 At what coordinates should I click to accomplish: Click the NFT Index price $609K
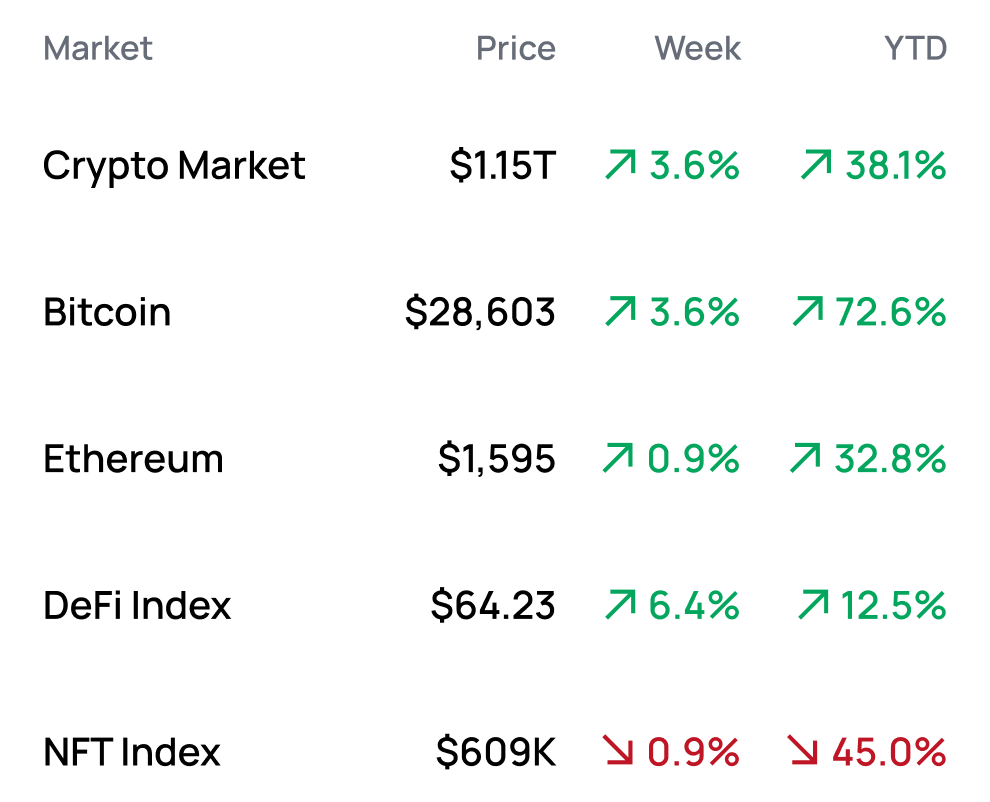tap(495, 751)
